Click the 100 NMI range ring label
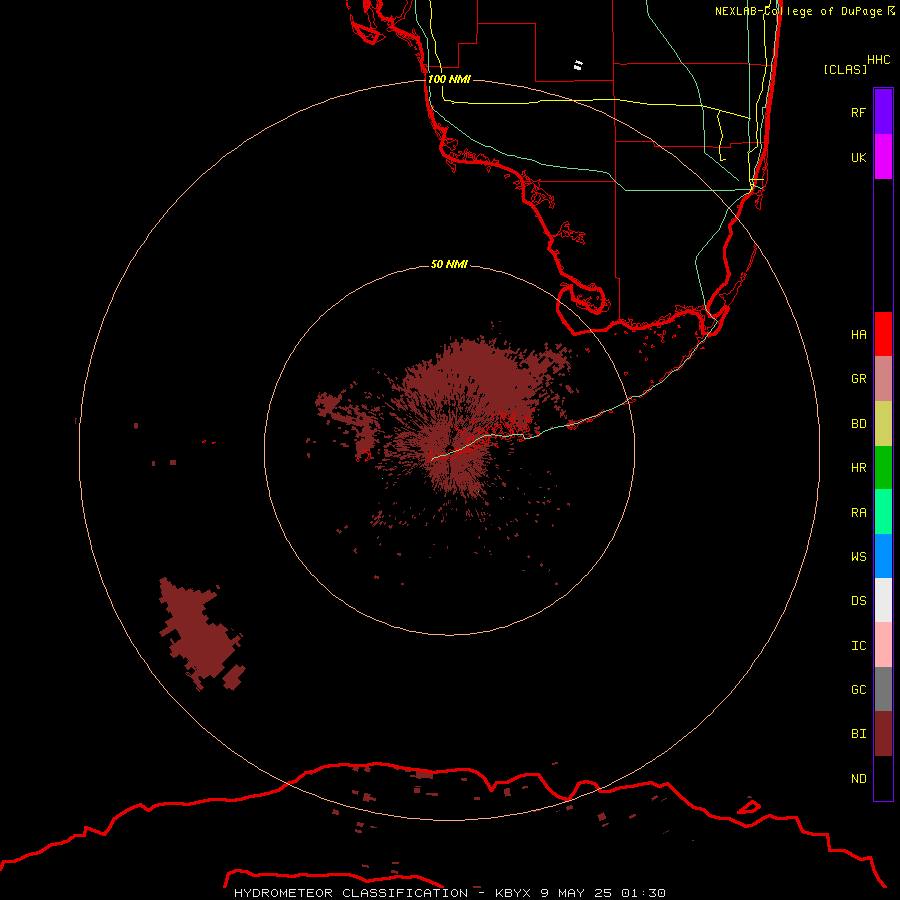900x900 pixels. 449,79
